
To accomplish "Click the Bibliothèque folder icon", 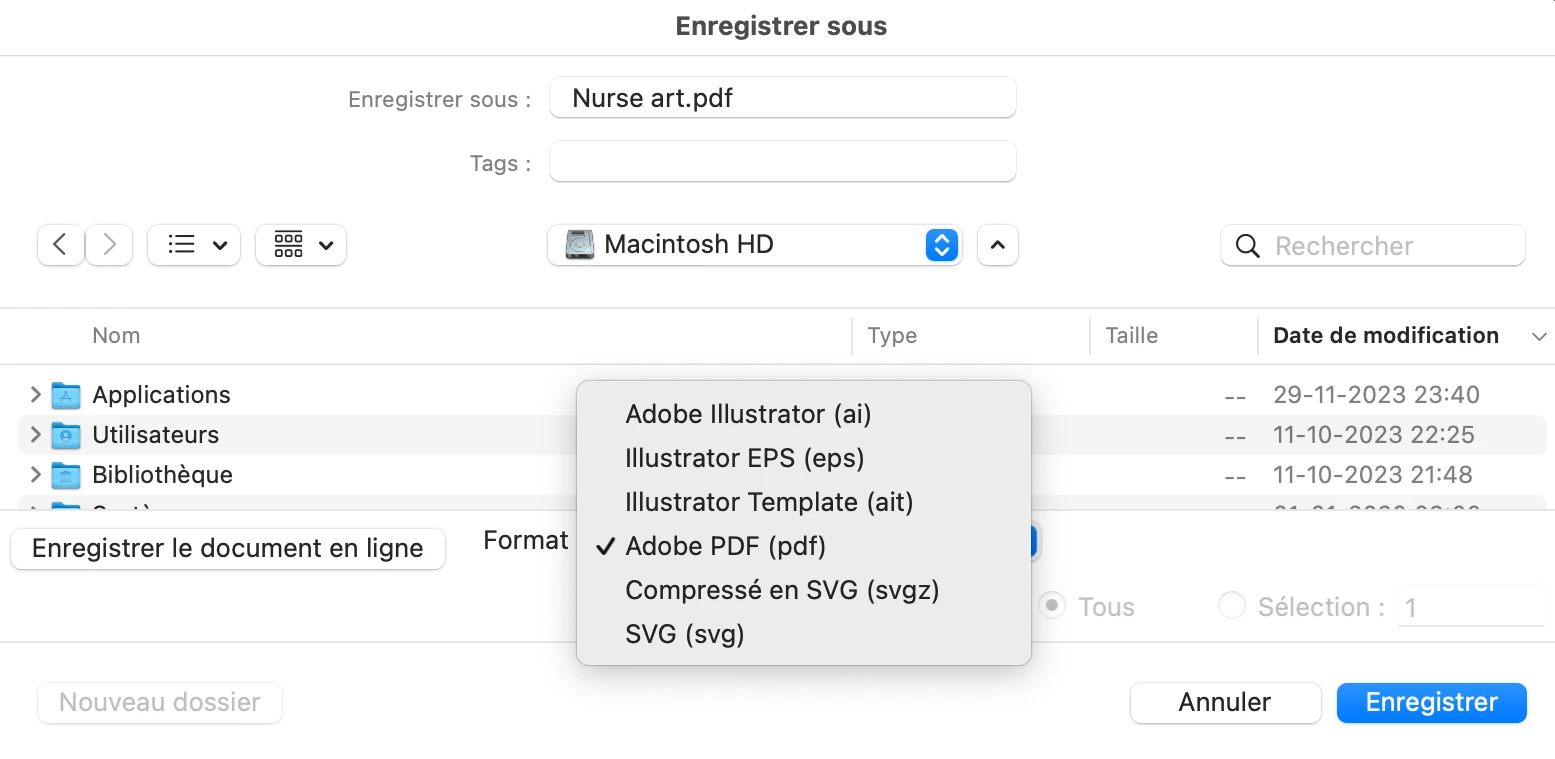I will 66,475.
